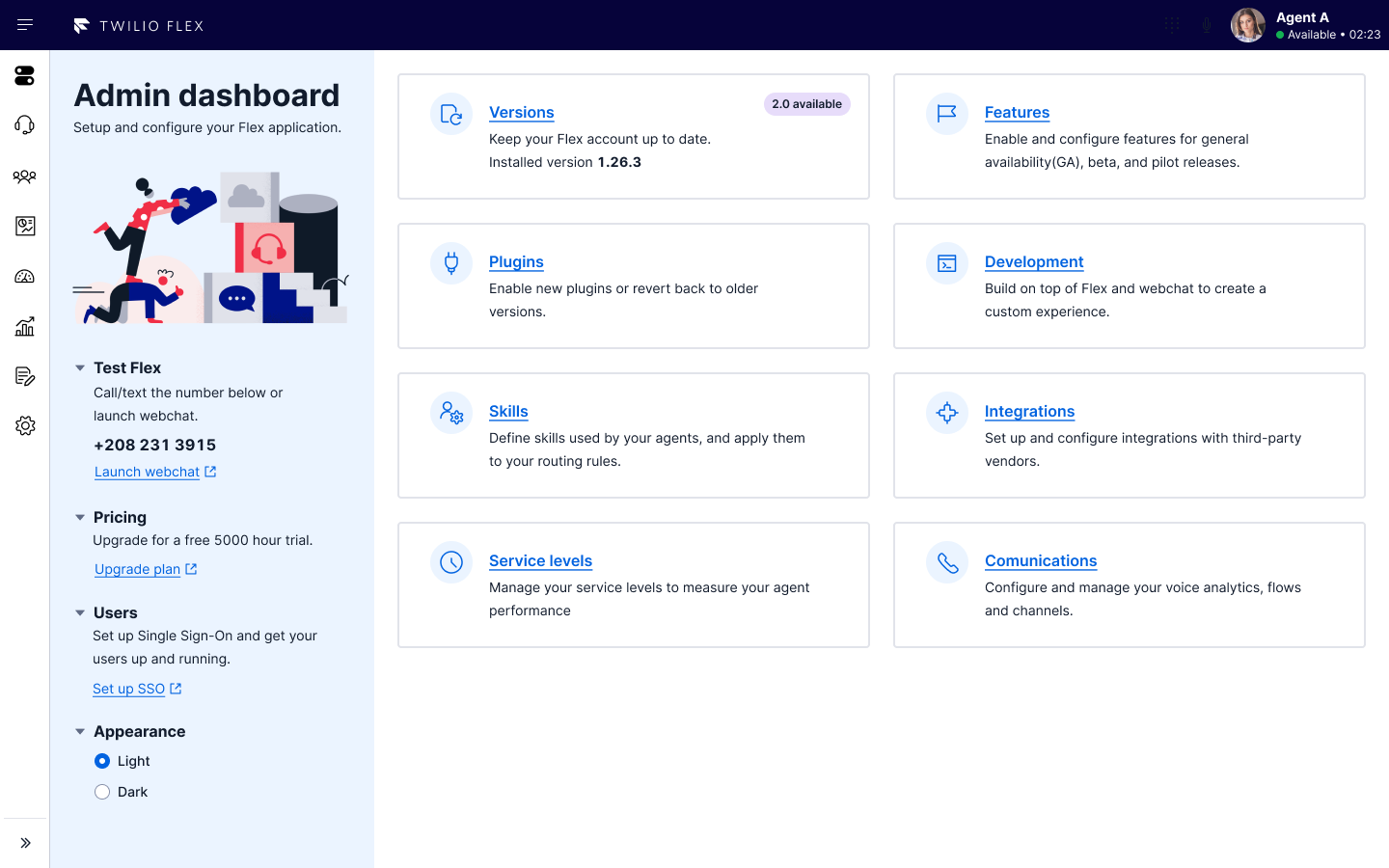
Task: Click the Comunications phone icon
Action: [947, 562]
